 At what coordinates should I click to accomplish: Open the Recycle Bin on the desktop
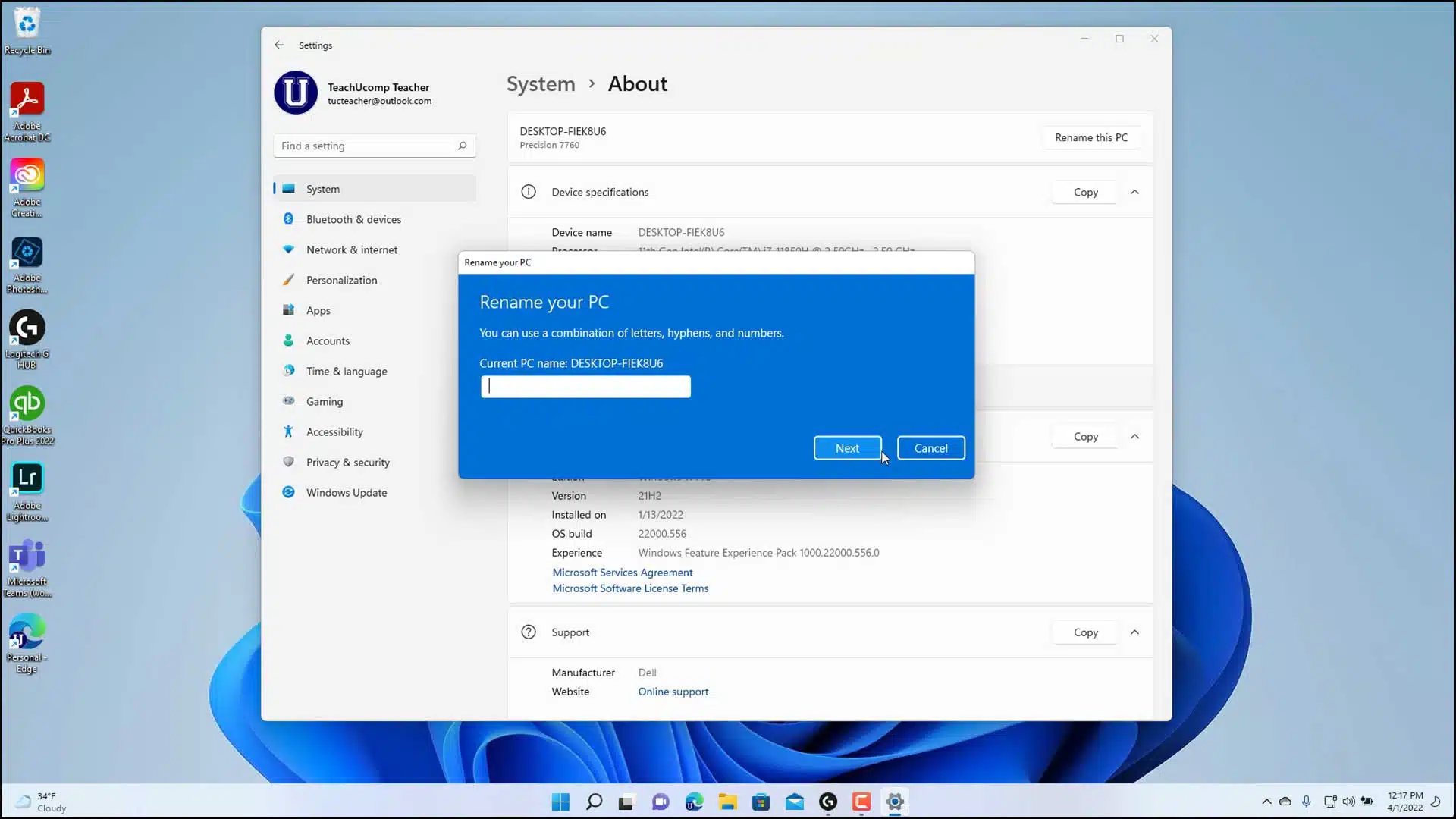coord(27,22)
